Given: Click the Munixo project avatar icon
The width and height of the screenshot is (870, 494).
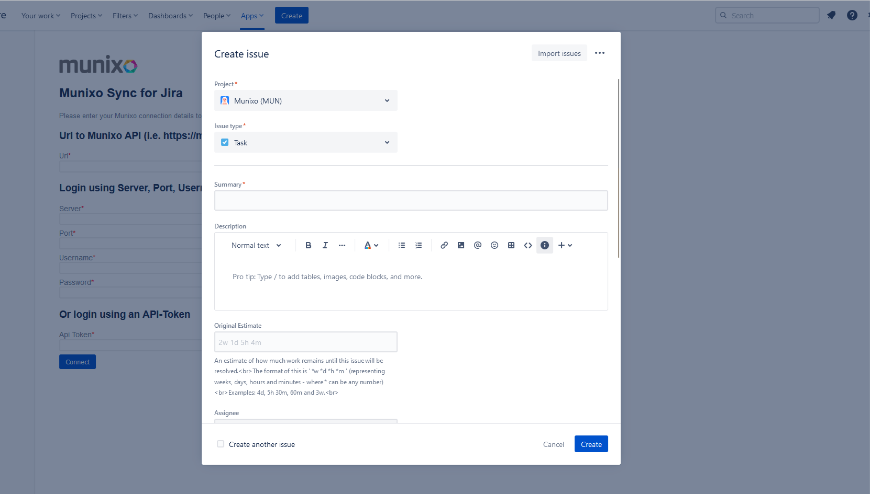Looking at the screenshot, I should [x=225, y=100].
